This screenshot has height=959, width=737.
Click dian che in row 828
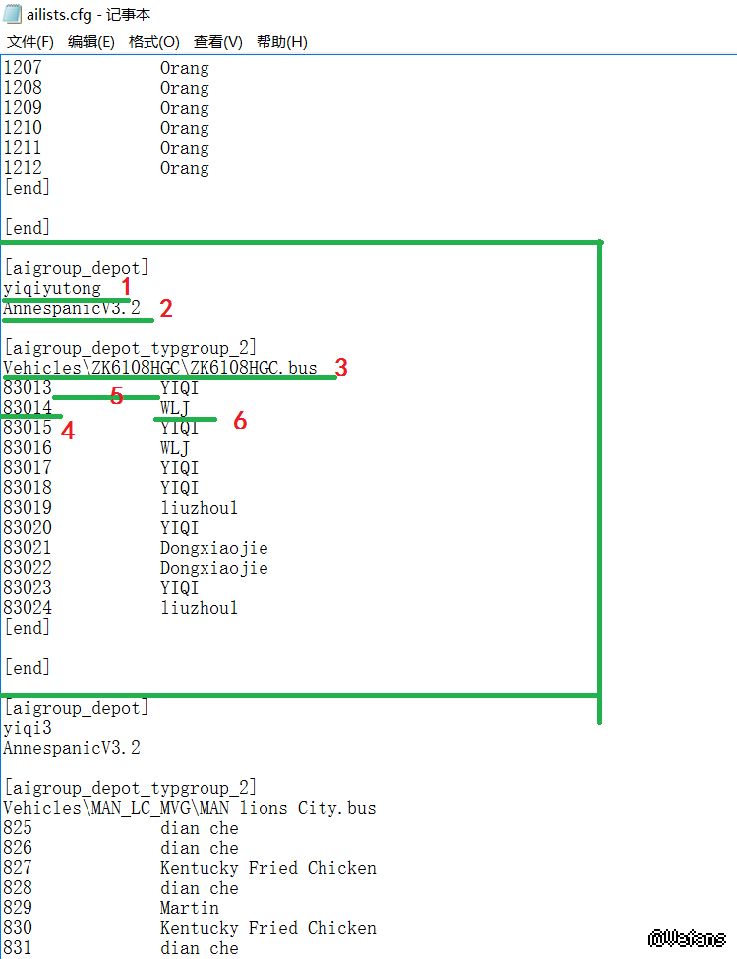coord(199,888)
